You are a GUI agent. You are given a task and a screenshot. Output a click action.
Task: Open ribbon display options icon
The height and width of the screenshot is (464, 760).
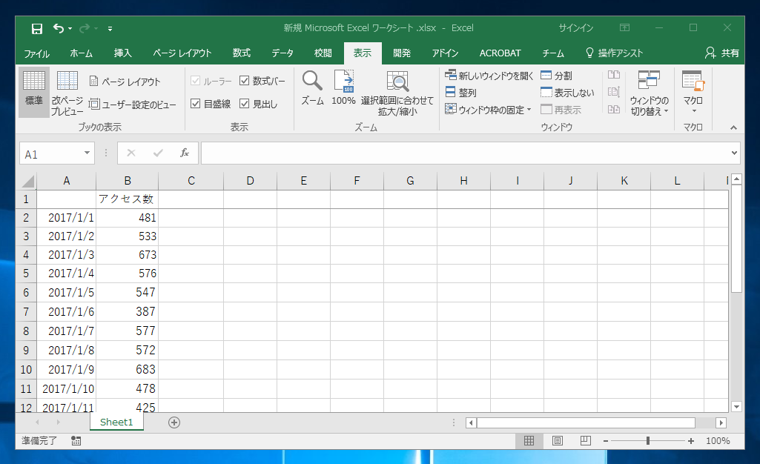pyautogui.click(x=625, y=28)
